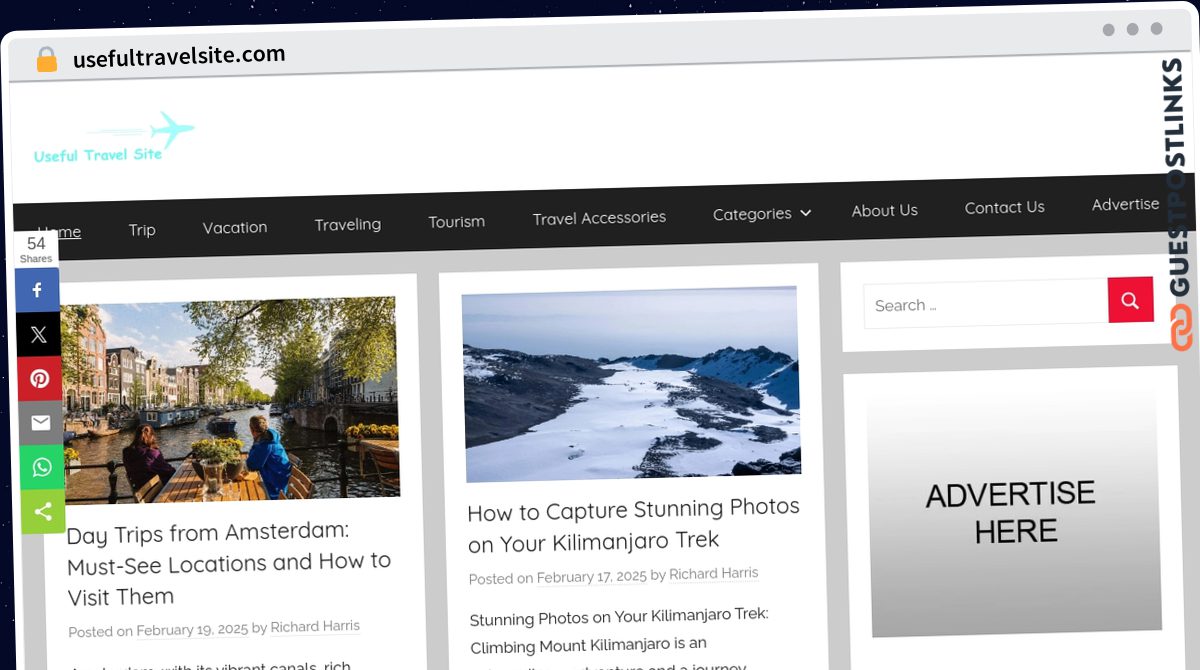The width and height of the screenshot is (1200, 670).
Task: Click the February 17, 2025 post date
Action: click(591, 577)
